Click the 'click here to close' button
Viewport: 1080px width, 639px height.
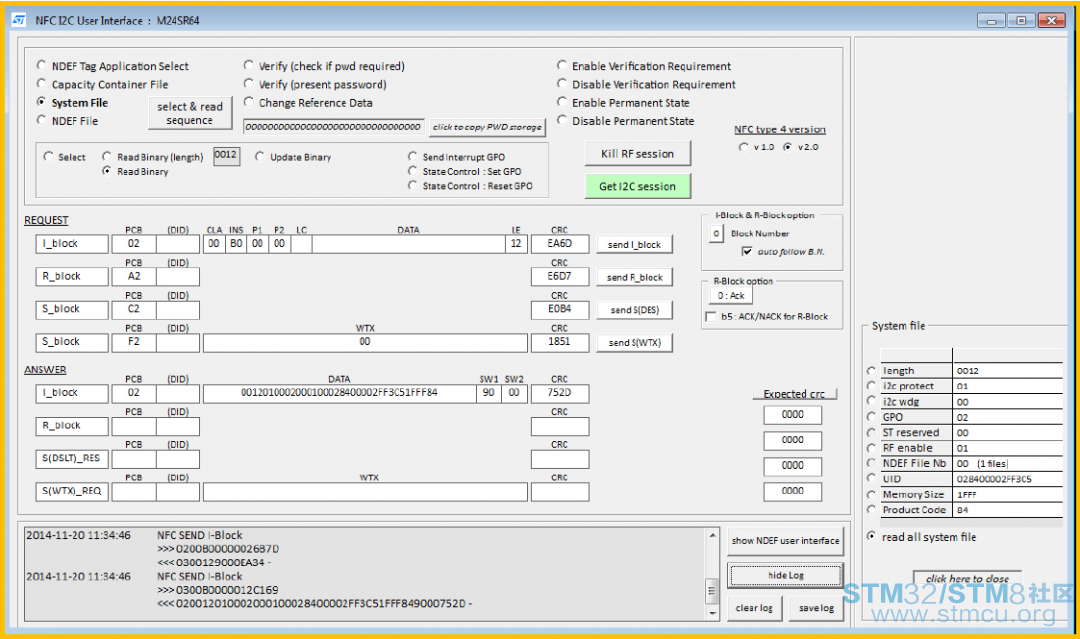[x=967, y=578]
